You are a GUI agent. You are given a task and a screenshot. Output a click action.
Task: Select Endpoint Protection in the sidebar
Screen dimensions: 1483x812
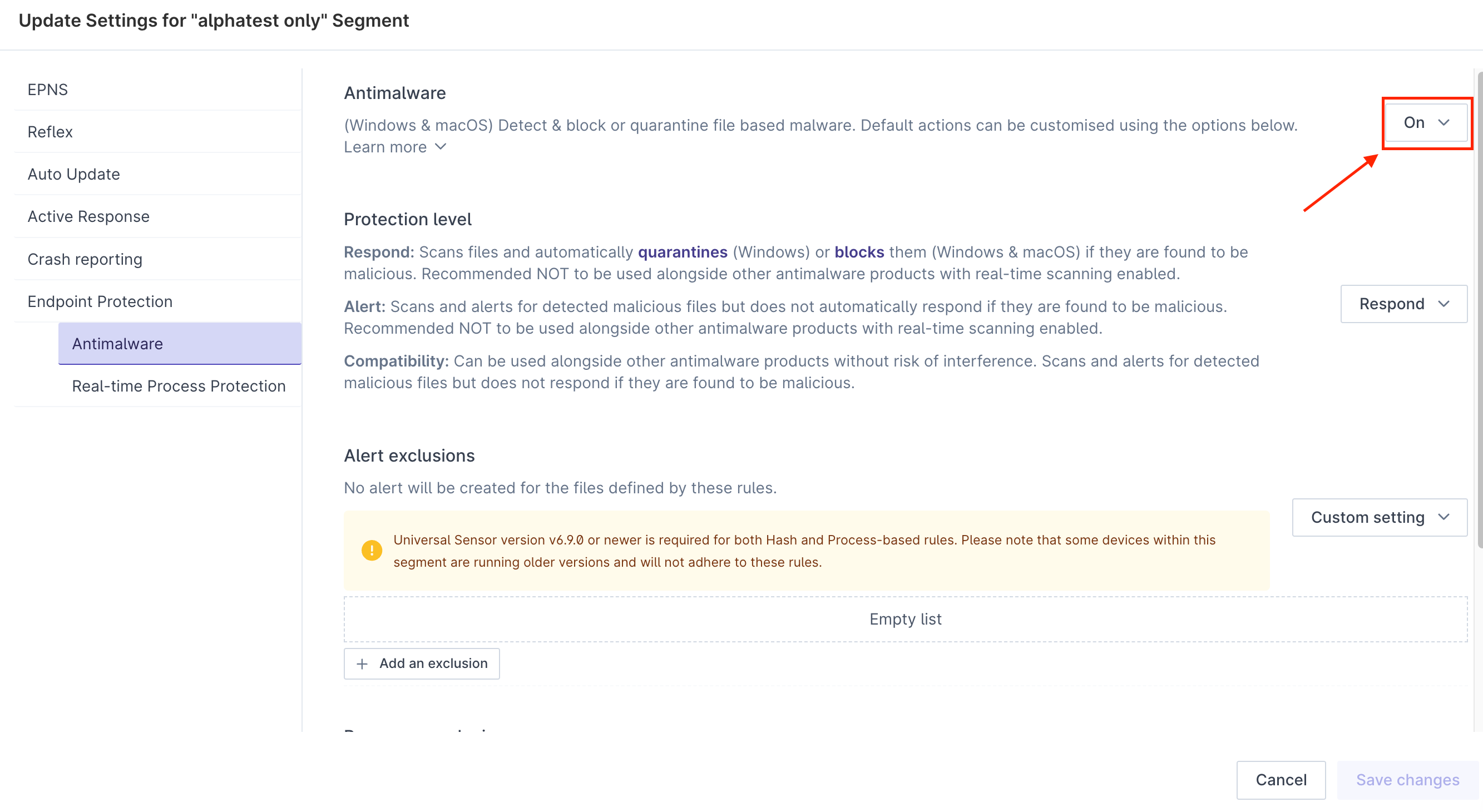click(158, 301)
